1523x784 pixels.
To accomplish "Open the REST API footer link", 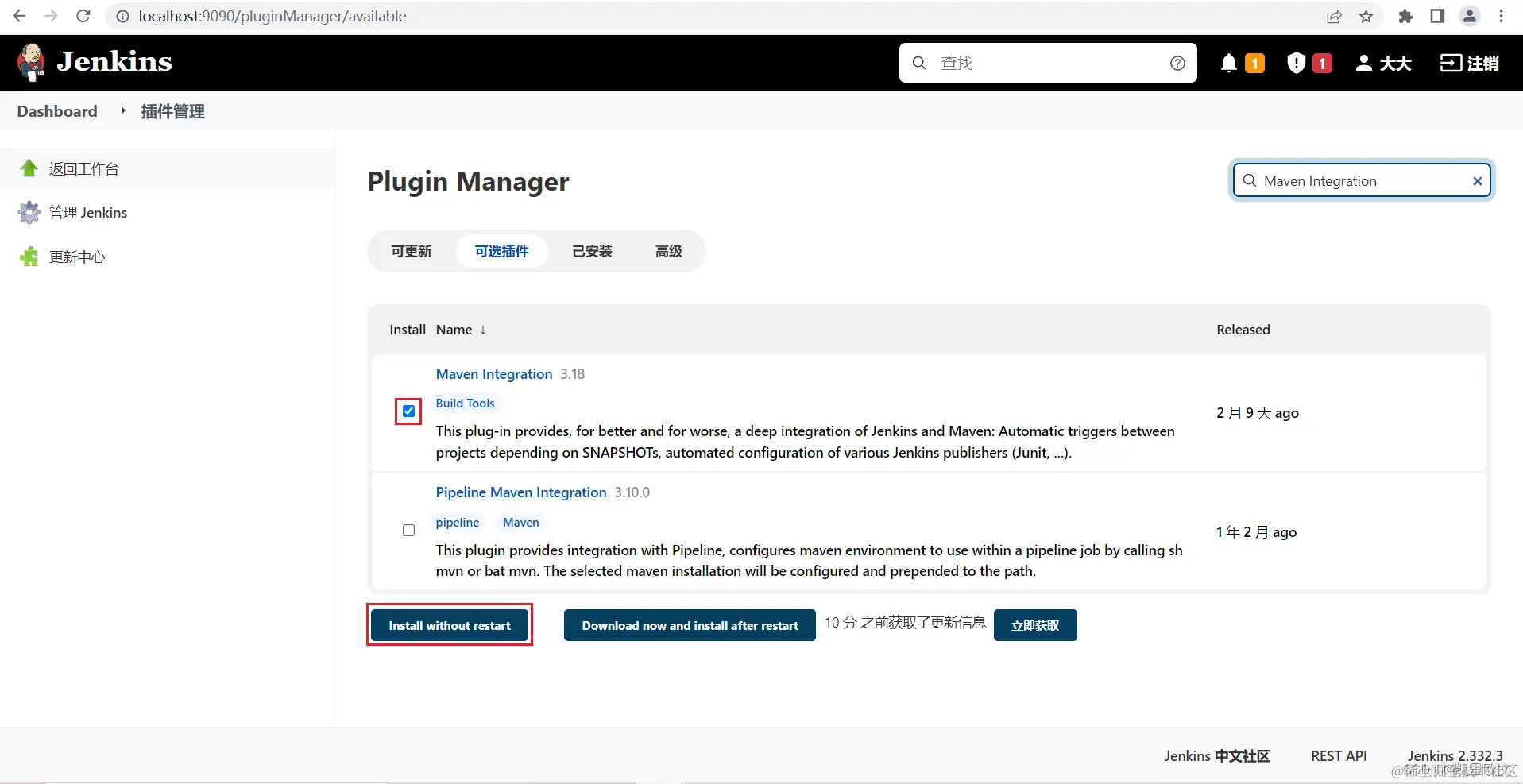I will point(1339,755).
